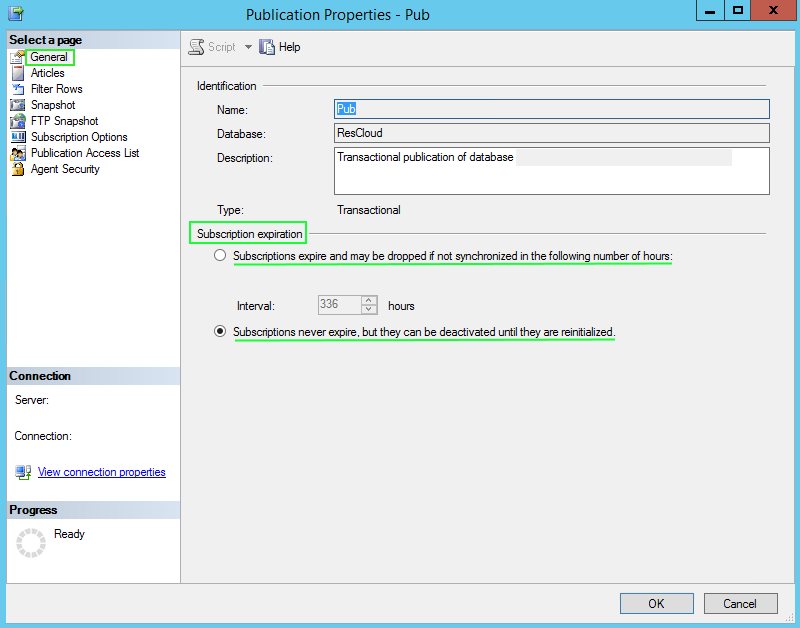Click the Filter Rows page icon
The image size is (800, 628).
[x=17, y=89]
